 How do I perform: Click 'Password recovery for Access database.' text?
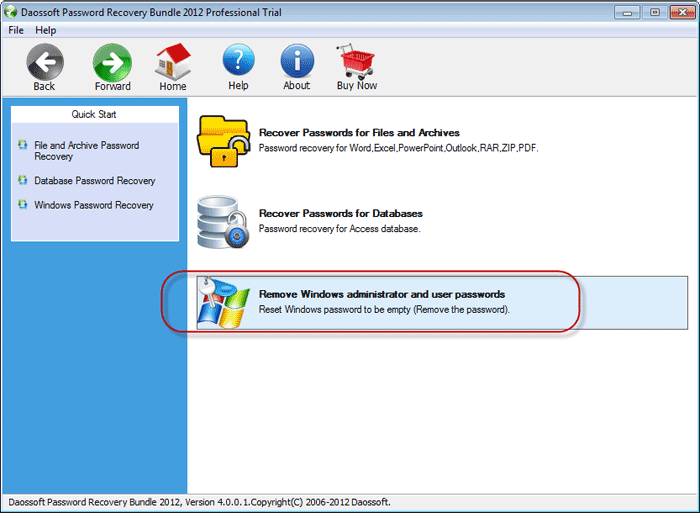tap(340, 229)
